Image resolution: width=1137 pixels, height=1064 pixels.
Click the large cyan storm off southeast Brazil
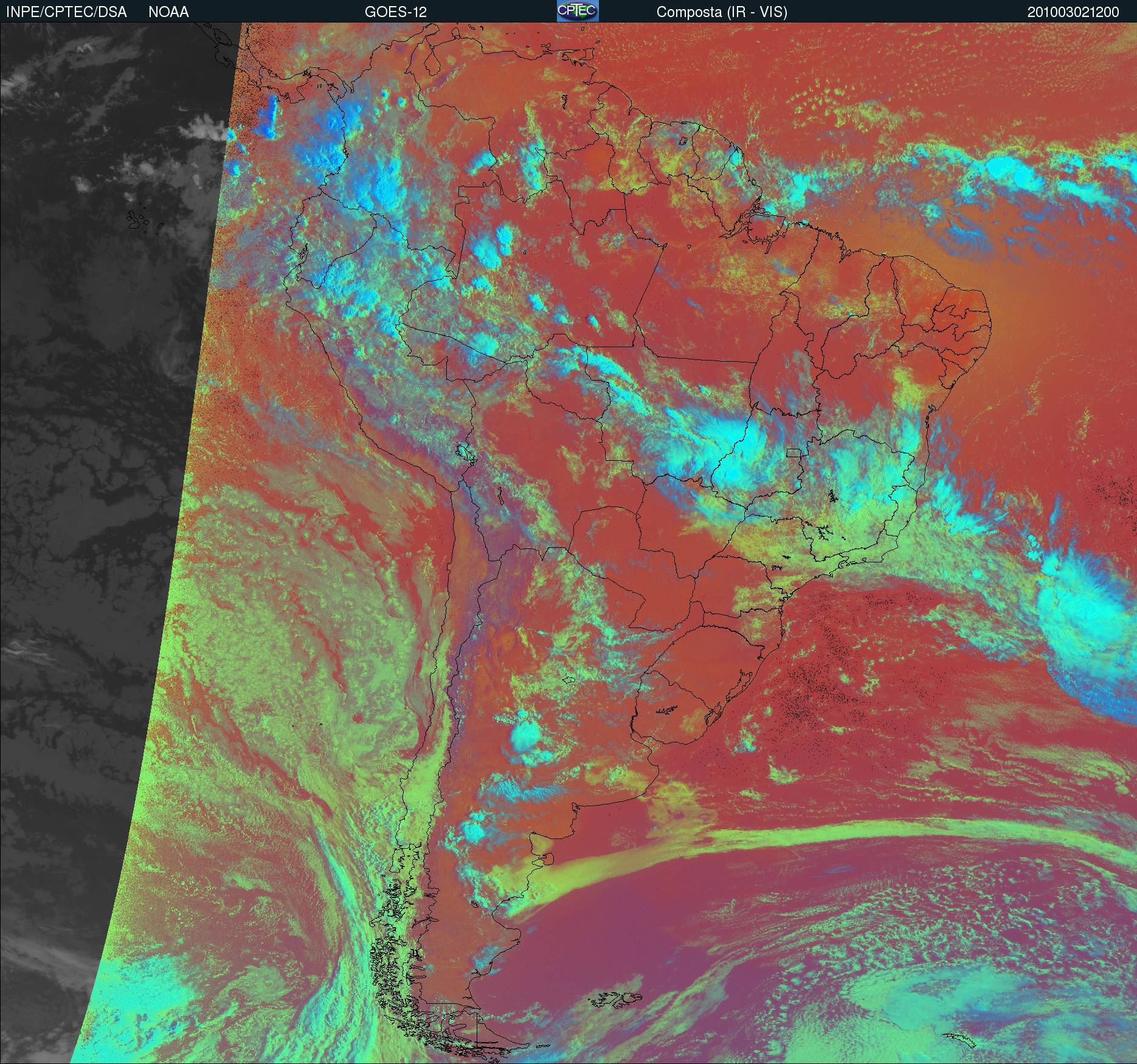(1082, 614)
